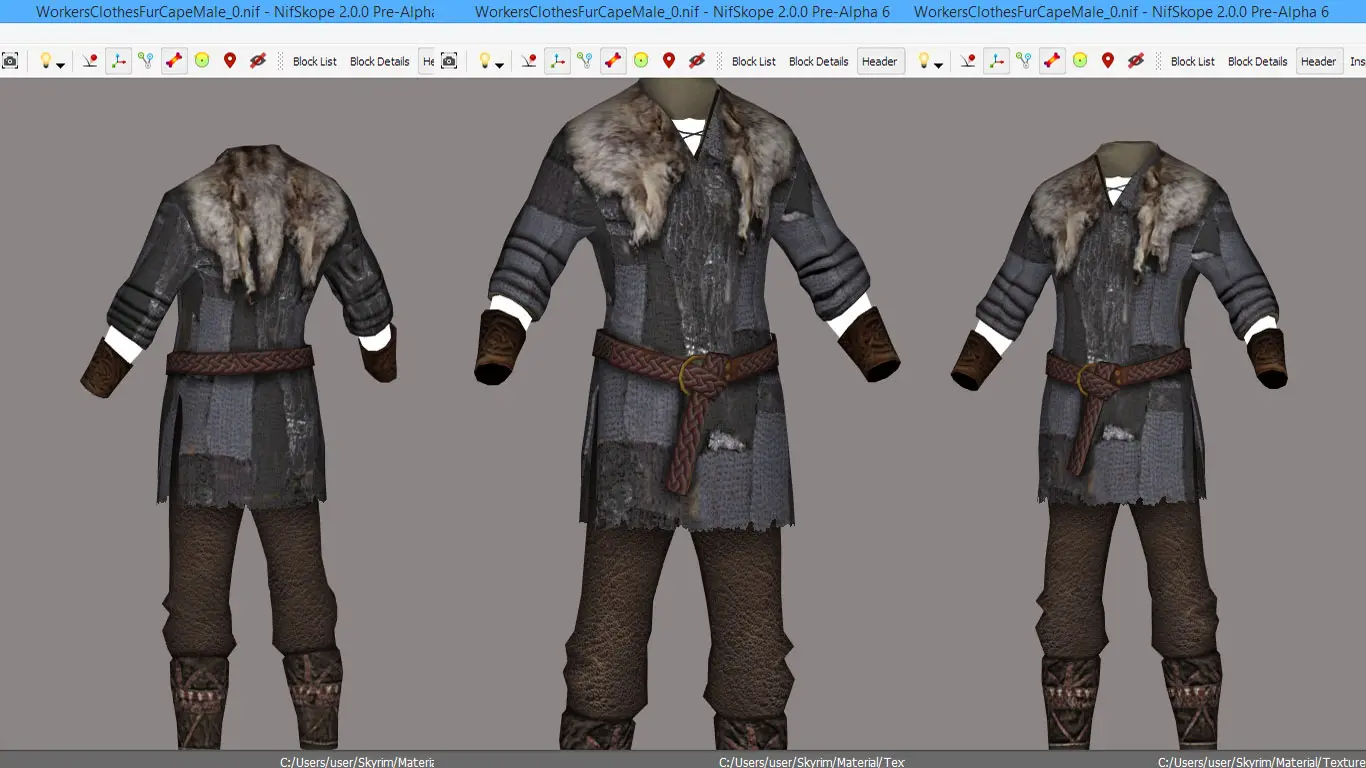Open Block Details in the right window
1366x768 pixels.
[x=1257, y=61]
